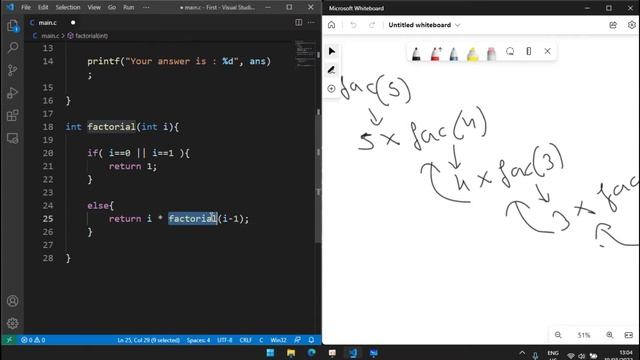The width and height of the screenshot is (640, 360).
Task: Open the Source Control view in VS Code
Action: [x=13, y=70]
